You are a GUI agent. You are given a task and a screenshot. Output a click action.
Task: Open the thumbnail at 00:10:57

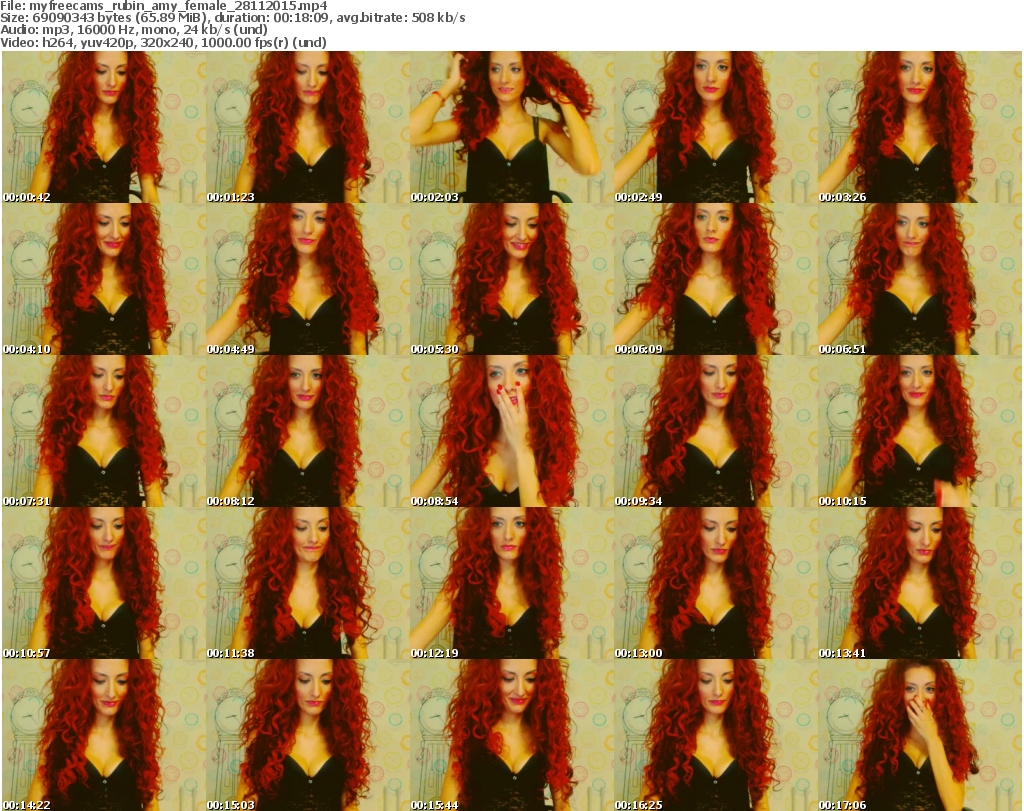[104, 583]
